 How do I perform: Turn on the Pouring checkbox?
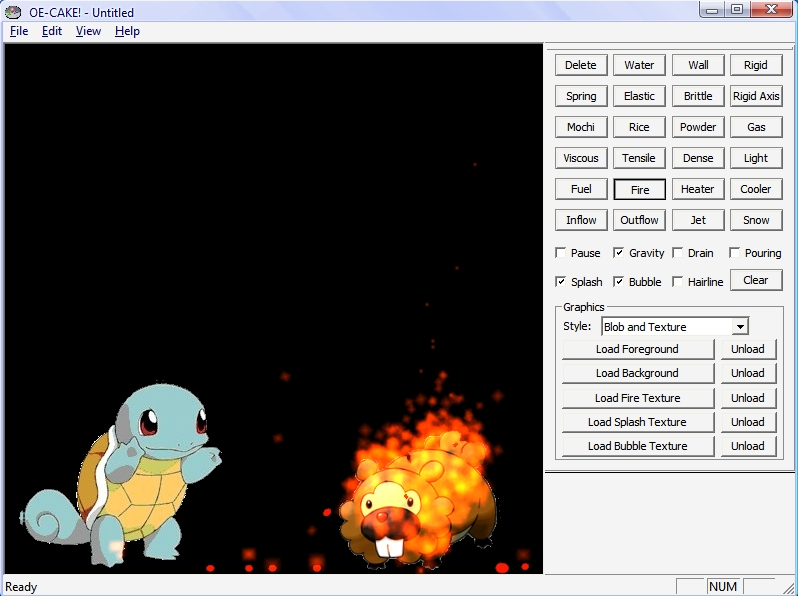coord(734,253)
